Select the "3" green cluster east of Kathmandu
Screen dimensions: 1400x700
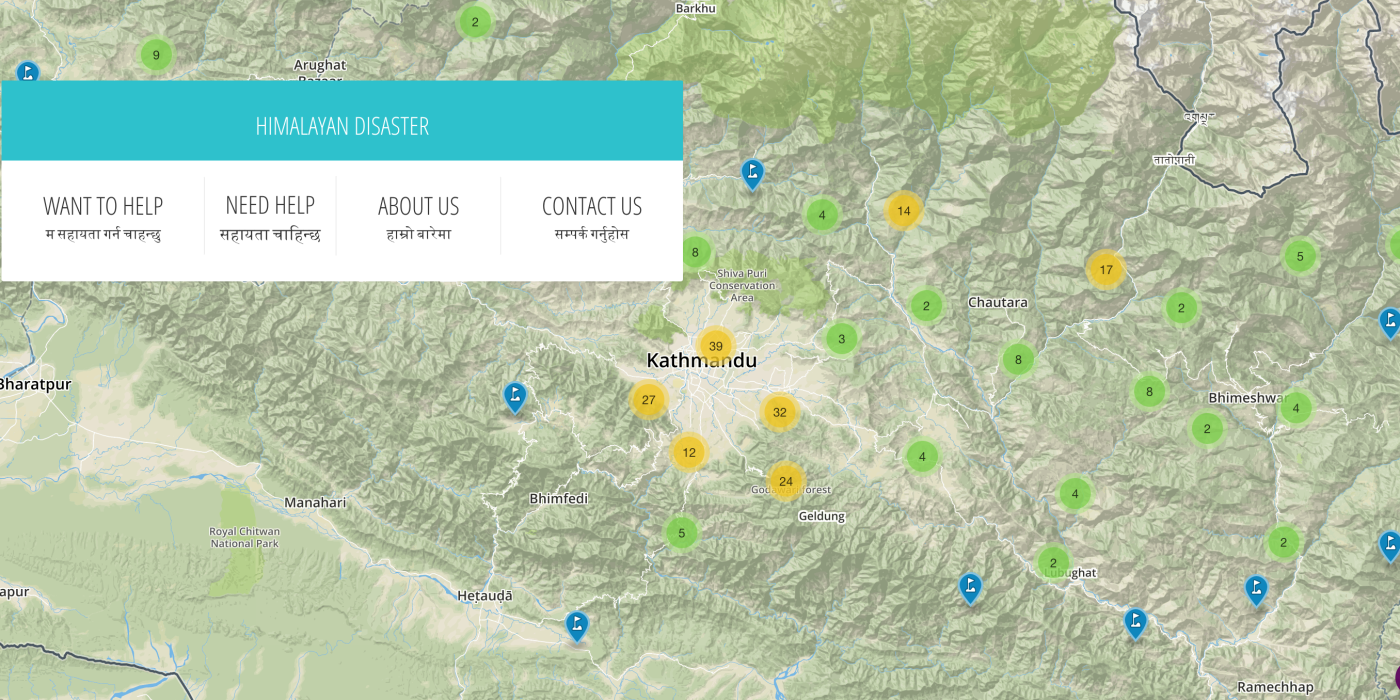click(x=841, y=338)
